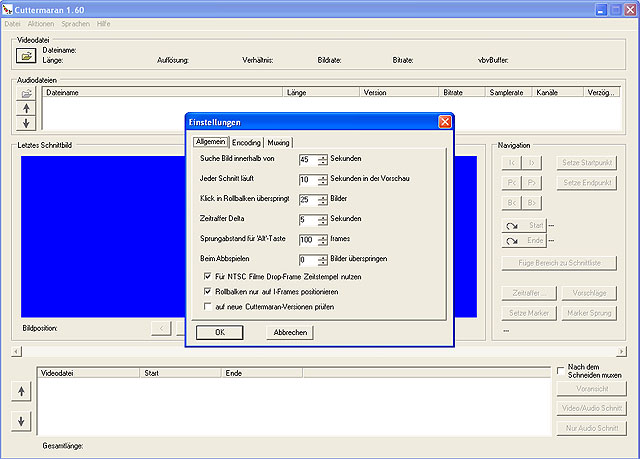Open the Sprachen menu
The image size is (640, 459).
tap(76, 24)
